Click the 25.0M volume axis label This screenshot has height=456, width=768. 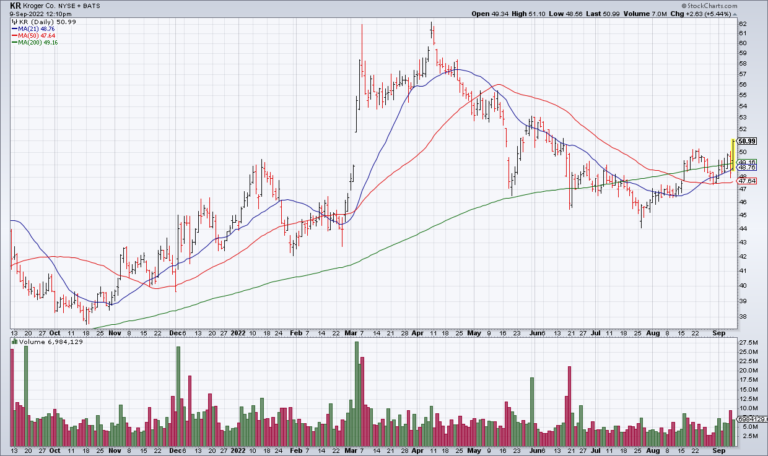747,352
